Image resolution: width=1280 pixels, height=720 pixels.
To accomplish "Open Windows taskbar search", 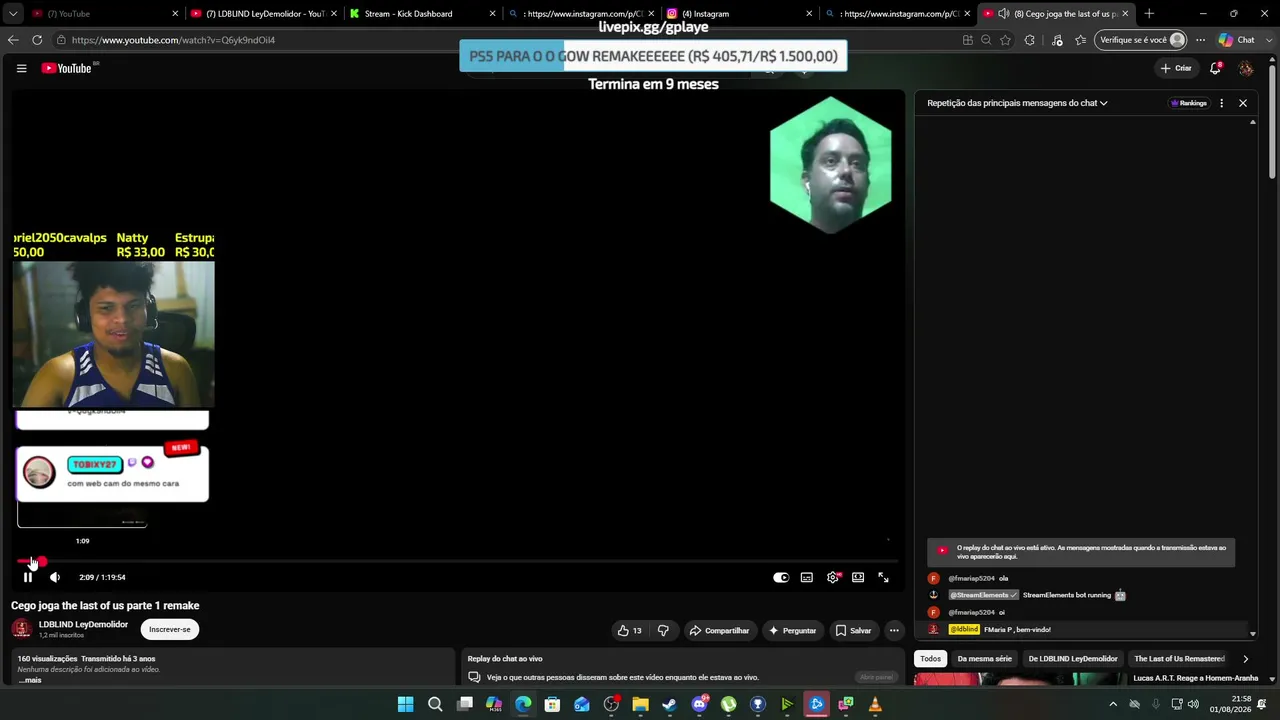I will (435, 704).
